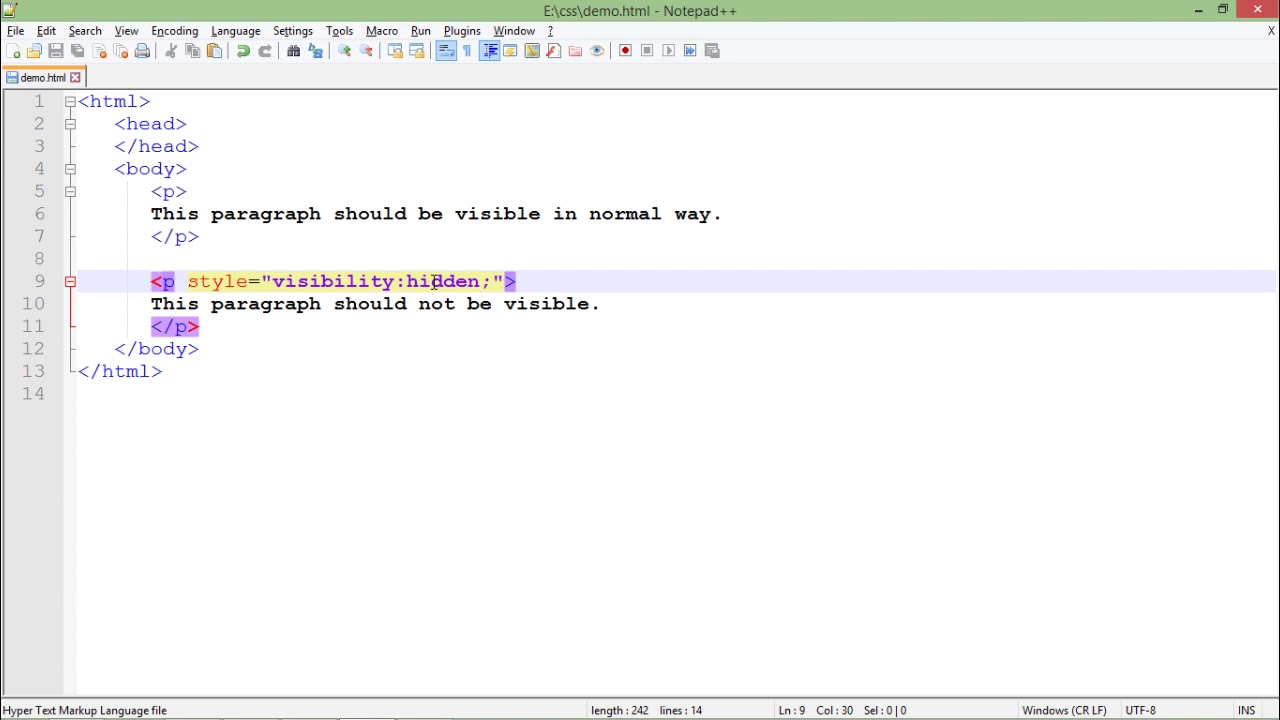
Task: Open the Search menu
Action: [x=85, y=31]
